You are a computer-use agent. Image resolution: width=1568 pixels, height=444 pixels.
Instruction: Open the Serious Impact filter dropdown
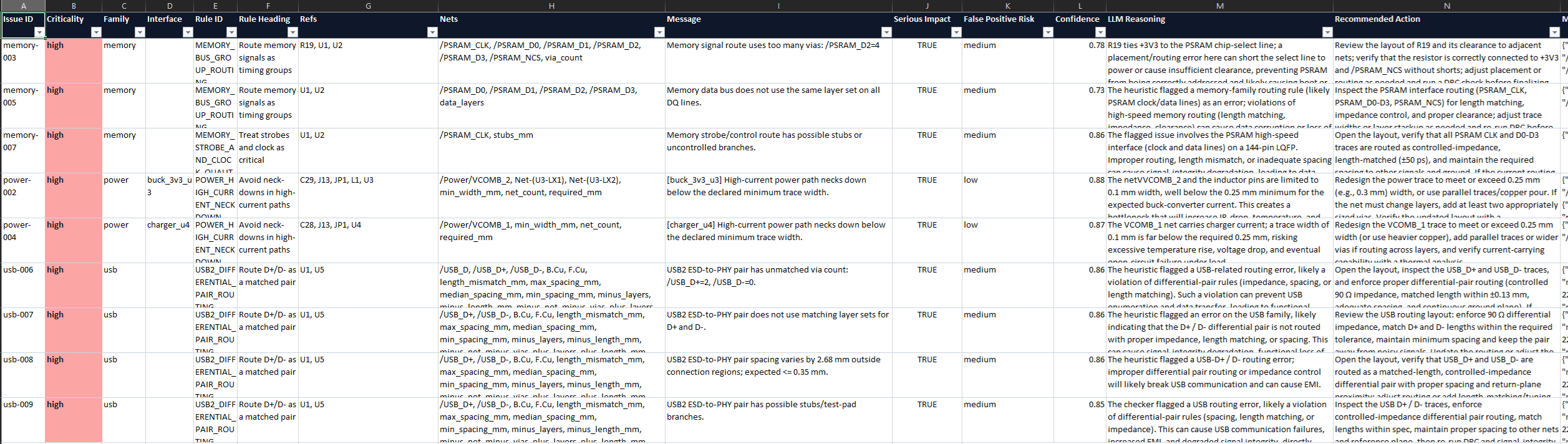coord(956,32)
